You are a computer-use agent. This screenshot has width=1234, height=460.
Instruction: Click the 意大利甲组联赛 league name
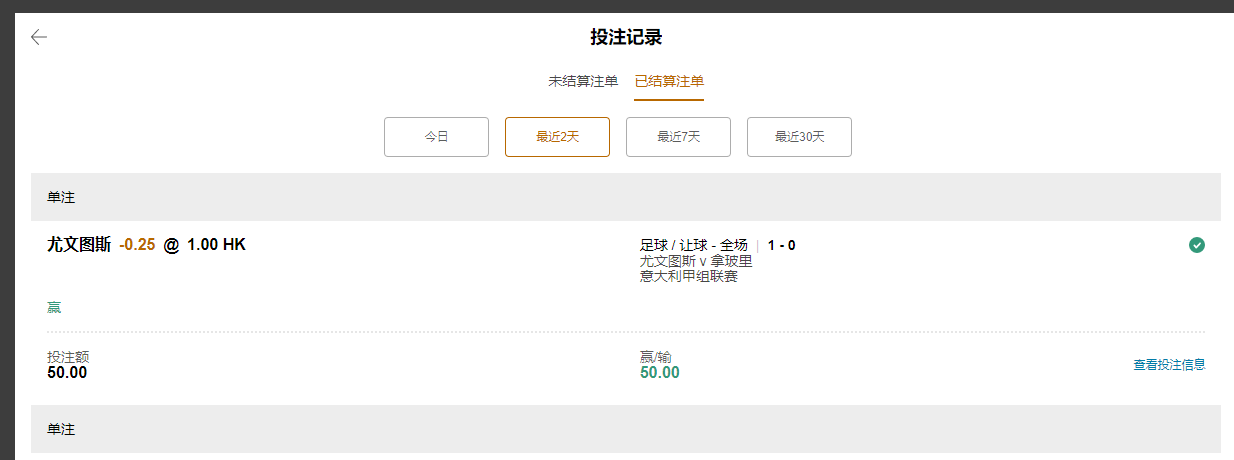[689, 276]
